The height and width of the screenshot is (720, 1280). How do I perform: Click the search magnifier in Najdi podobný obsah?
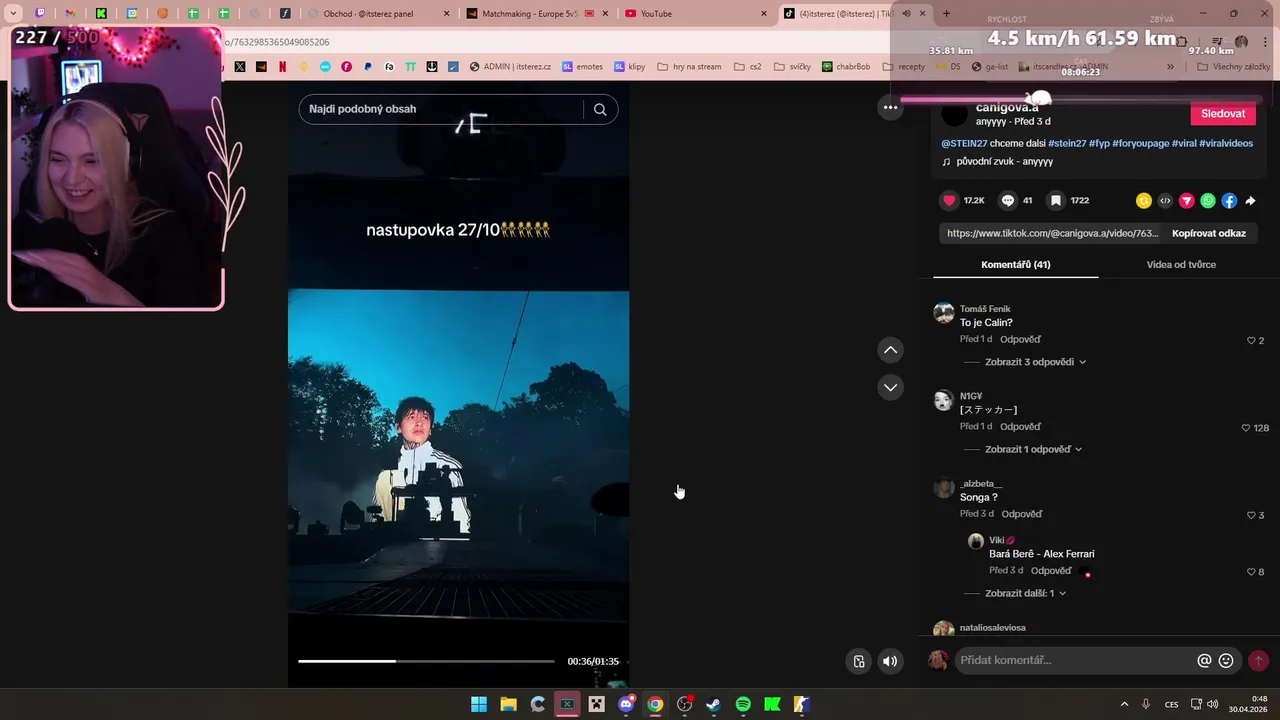[x=600, y=110]
